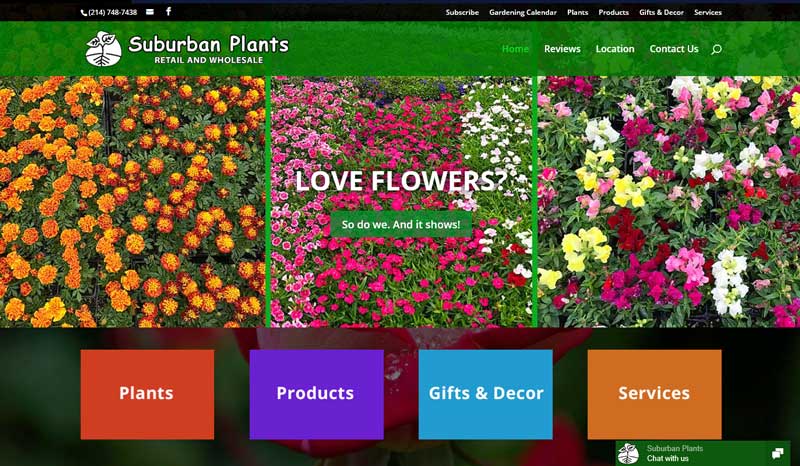Open the Facebook page icon
The image size is (800, 466).
(168, 11)
